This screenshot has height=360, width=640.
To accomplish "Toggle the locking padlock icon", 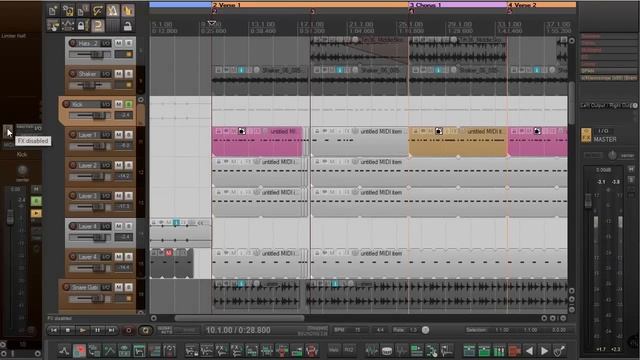I will (x=82, y=26).
